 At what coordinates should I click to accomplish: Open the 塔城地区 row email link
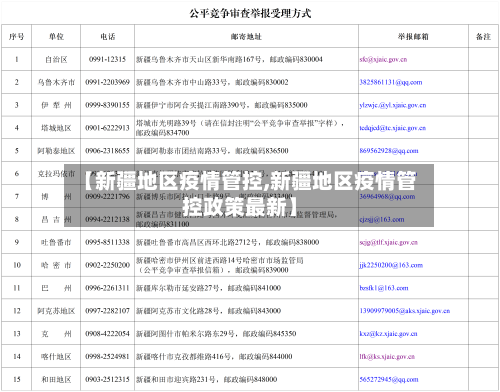point(393,128)
